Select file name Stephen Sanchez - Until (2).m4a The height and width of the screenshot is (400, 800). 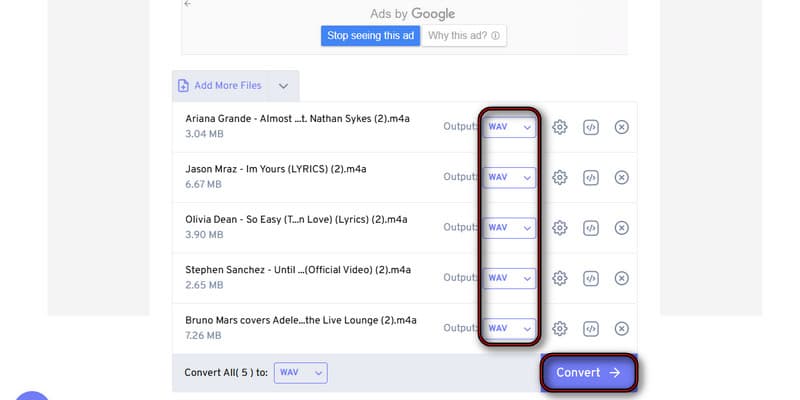298,270
